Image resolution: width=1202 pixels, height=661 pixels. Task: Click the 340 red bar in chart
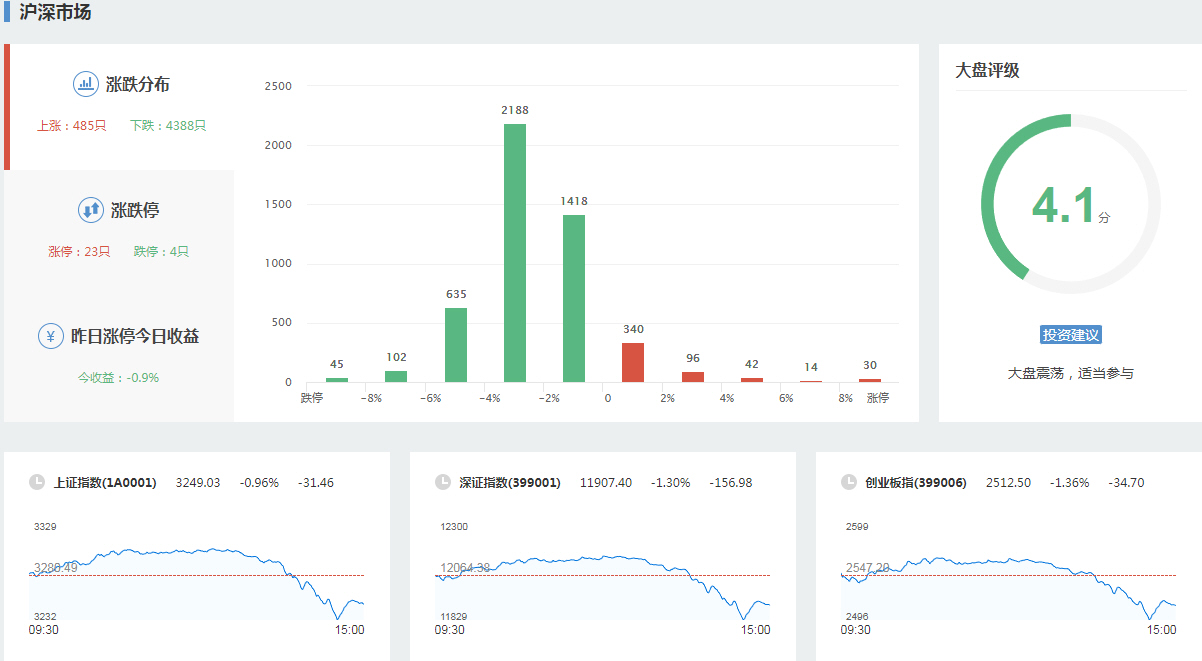633,362
